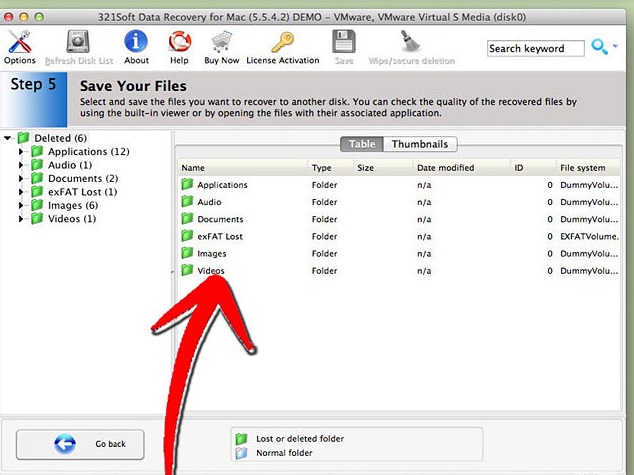Select Images (6) in the tree
634x475 pixels.
(x=73, y=206)
